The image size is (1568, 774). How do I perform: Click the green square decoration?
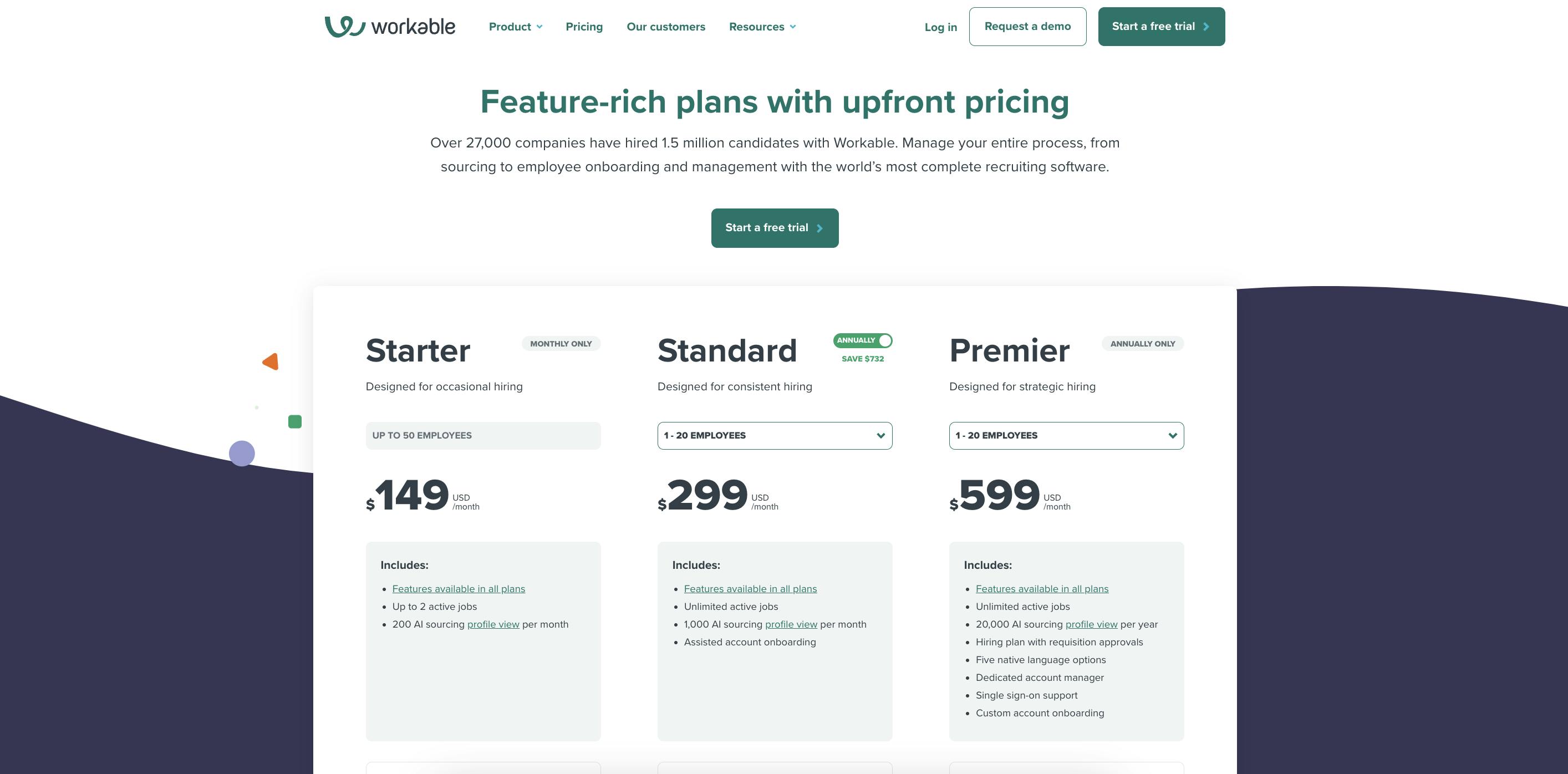click(x=294, y=422)
